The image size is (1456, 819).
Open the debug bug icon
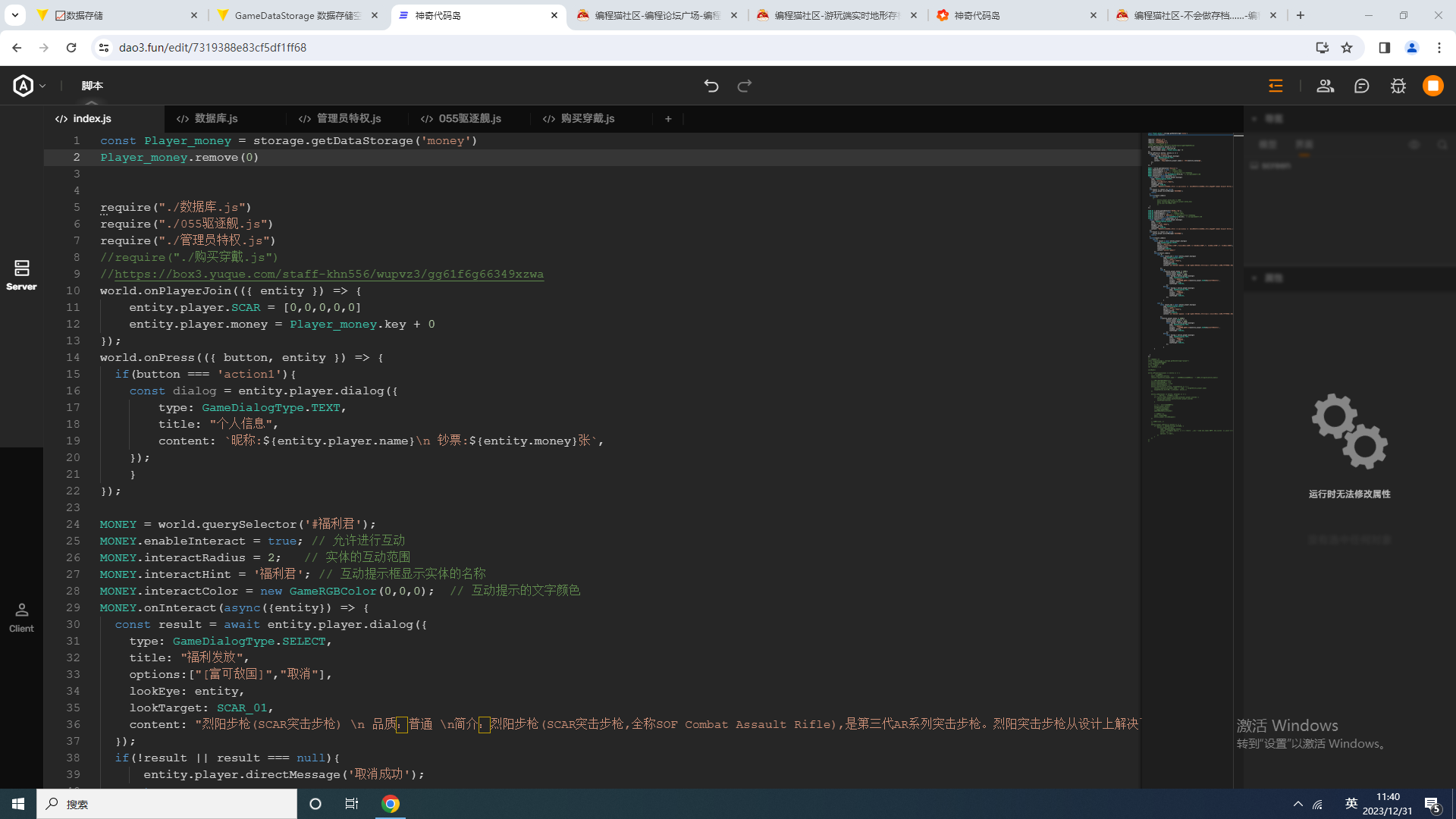[1398, 86]
